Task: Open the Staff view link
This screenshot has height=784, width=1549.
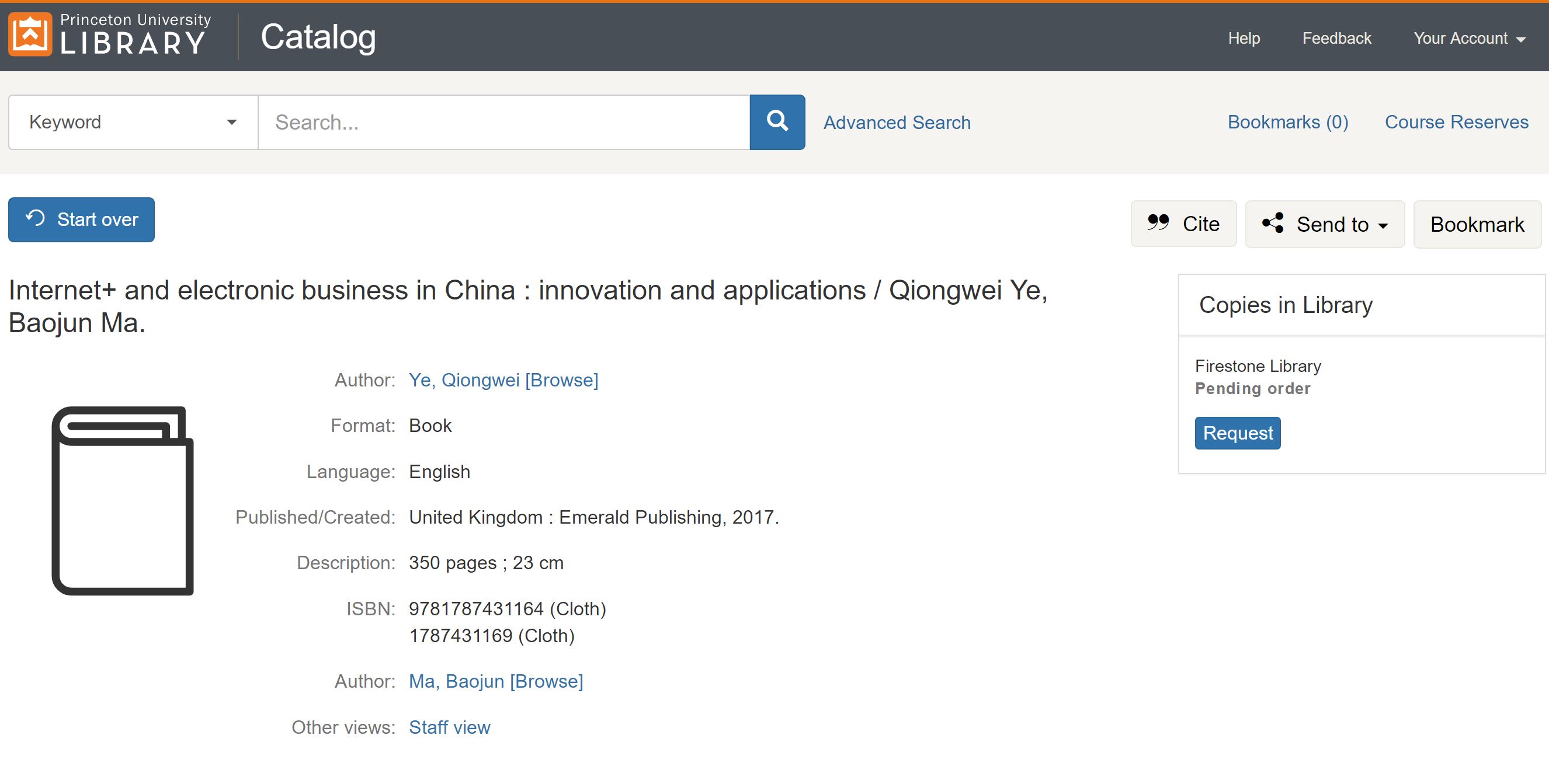Action: point(449,727)
